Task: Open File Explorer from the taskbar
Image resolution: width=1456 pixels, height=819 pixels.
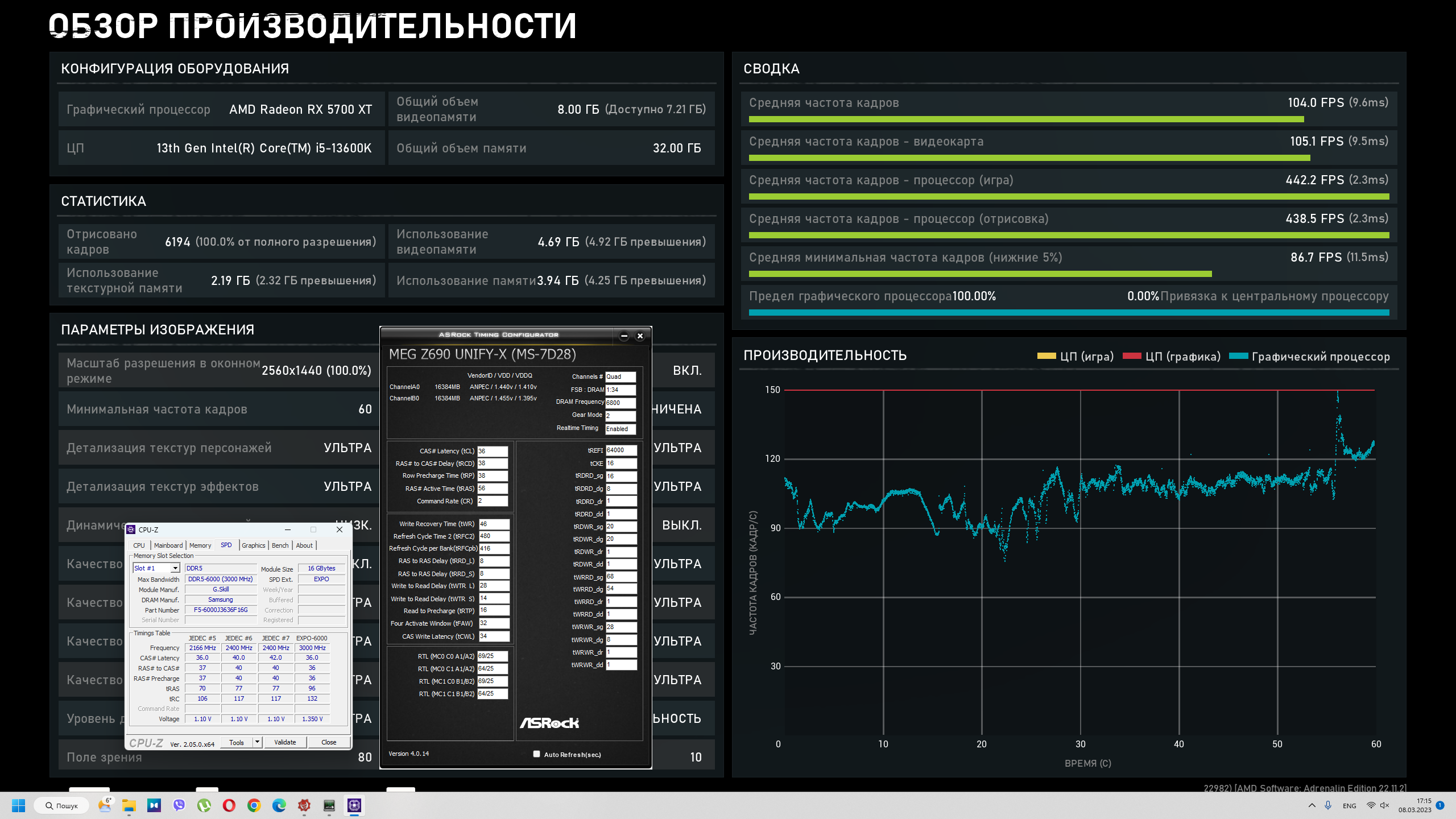Action: point(129,805)
